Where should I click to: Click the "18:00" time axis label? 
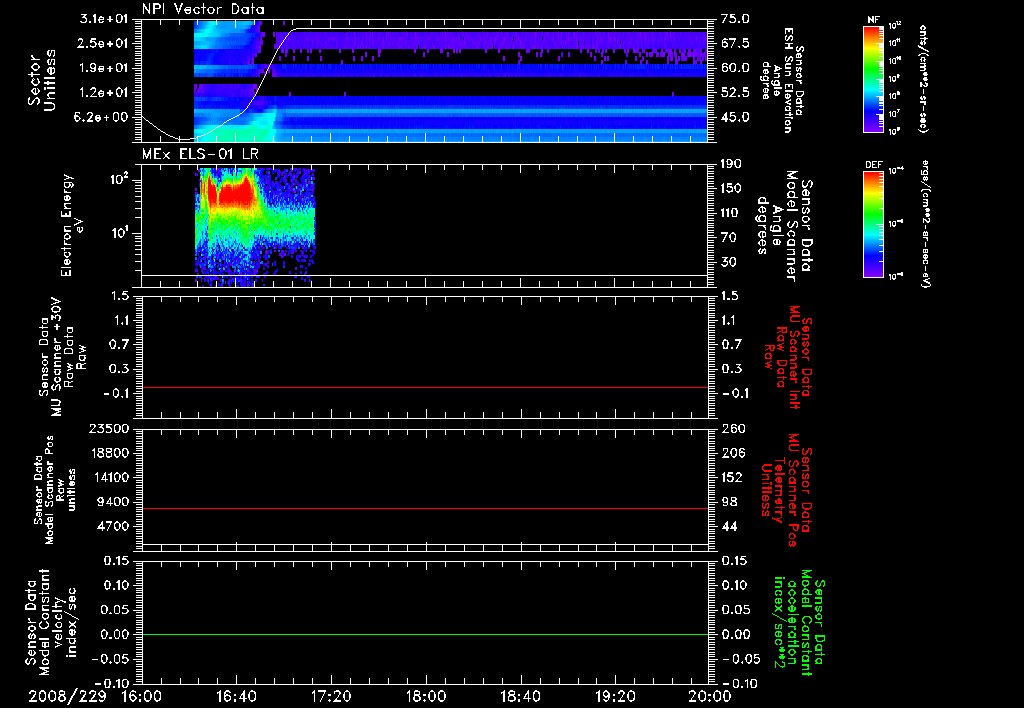[426, 696]
